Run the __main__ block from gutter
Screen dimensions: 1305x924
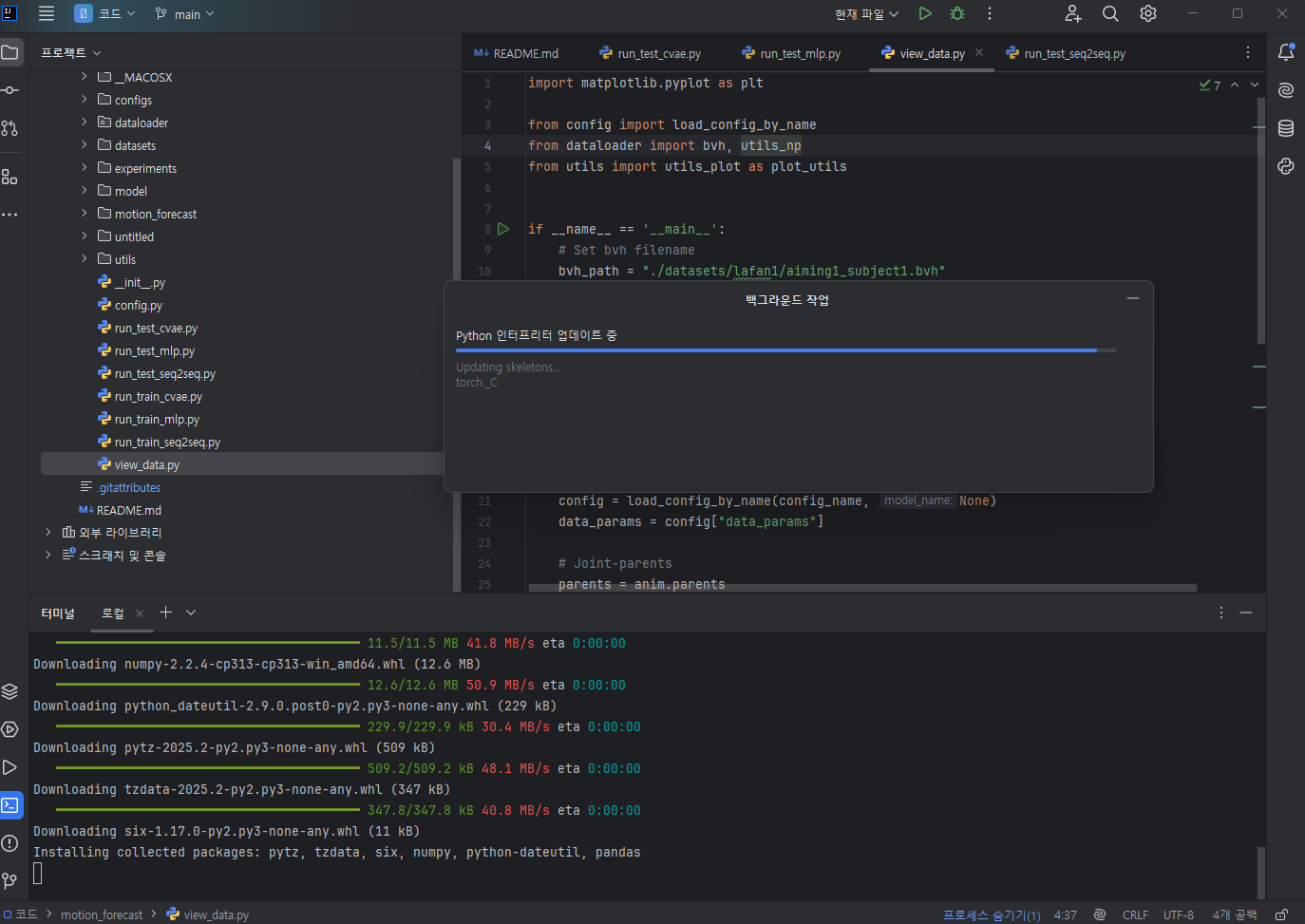[x=503, y=229]
